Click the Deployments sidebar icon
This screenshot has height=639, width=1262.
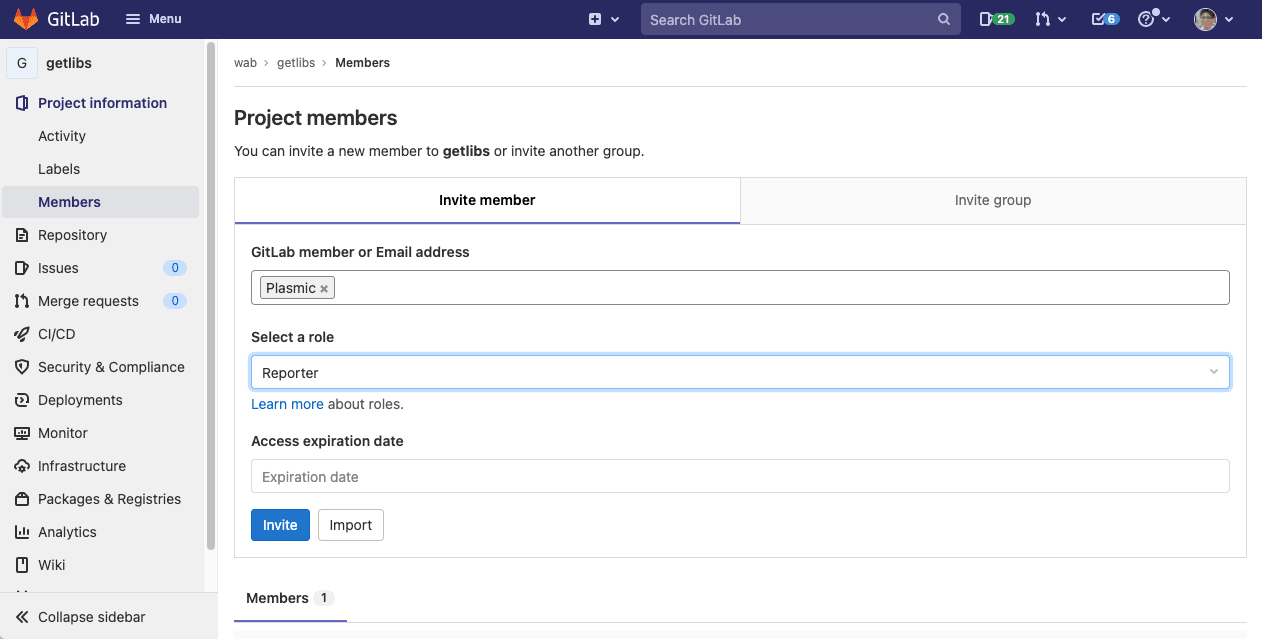pos(22,400)
